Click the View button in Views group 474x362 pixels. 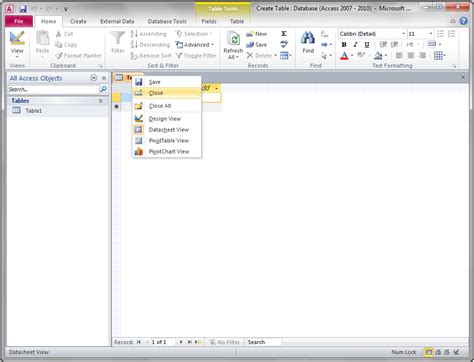(x=17, y=44)
